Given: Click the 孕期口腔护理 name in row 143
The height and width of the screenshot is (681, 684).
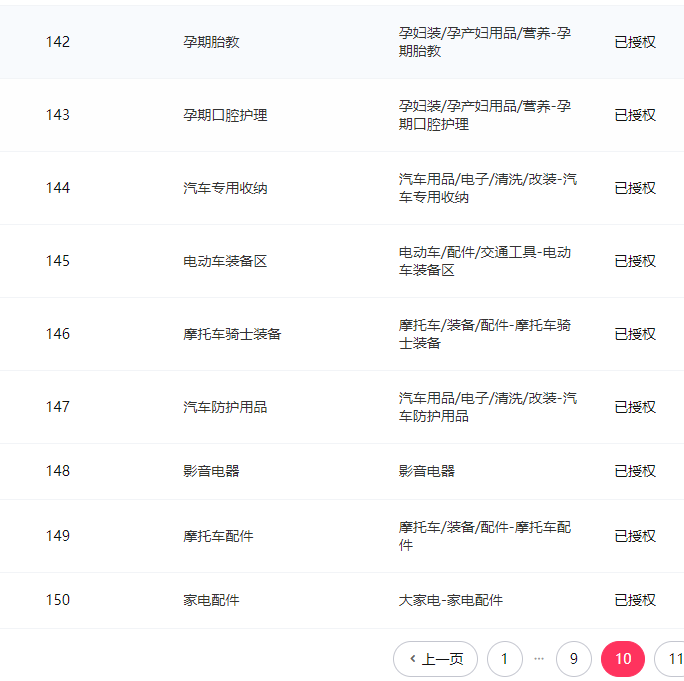Looking at the screenshot, I should point(225,115).
